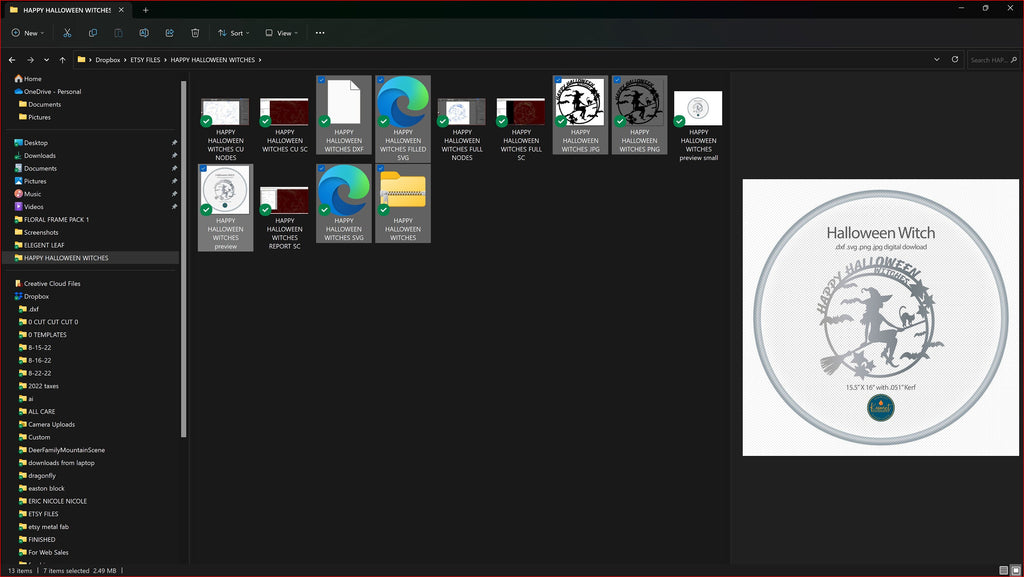Viewport: 1024px width, 577px height.
Task: Uncheck the HAPPY HALLOWEEN WITCHES zip folder checkbox
Action: pyautogui.click(x=381, y=168)
